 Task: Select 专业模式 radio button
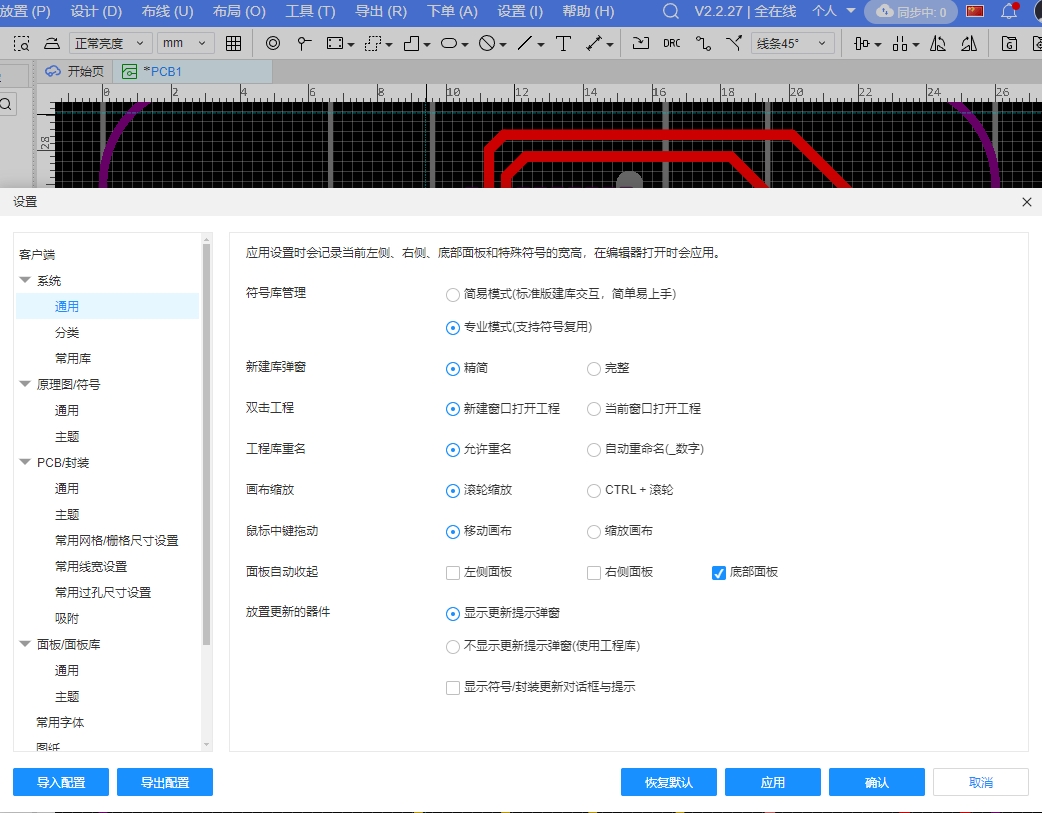[453, 328]
